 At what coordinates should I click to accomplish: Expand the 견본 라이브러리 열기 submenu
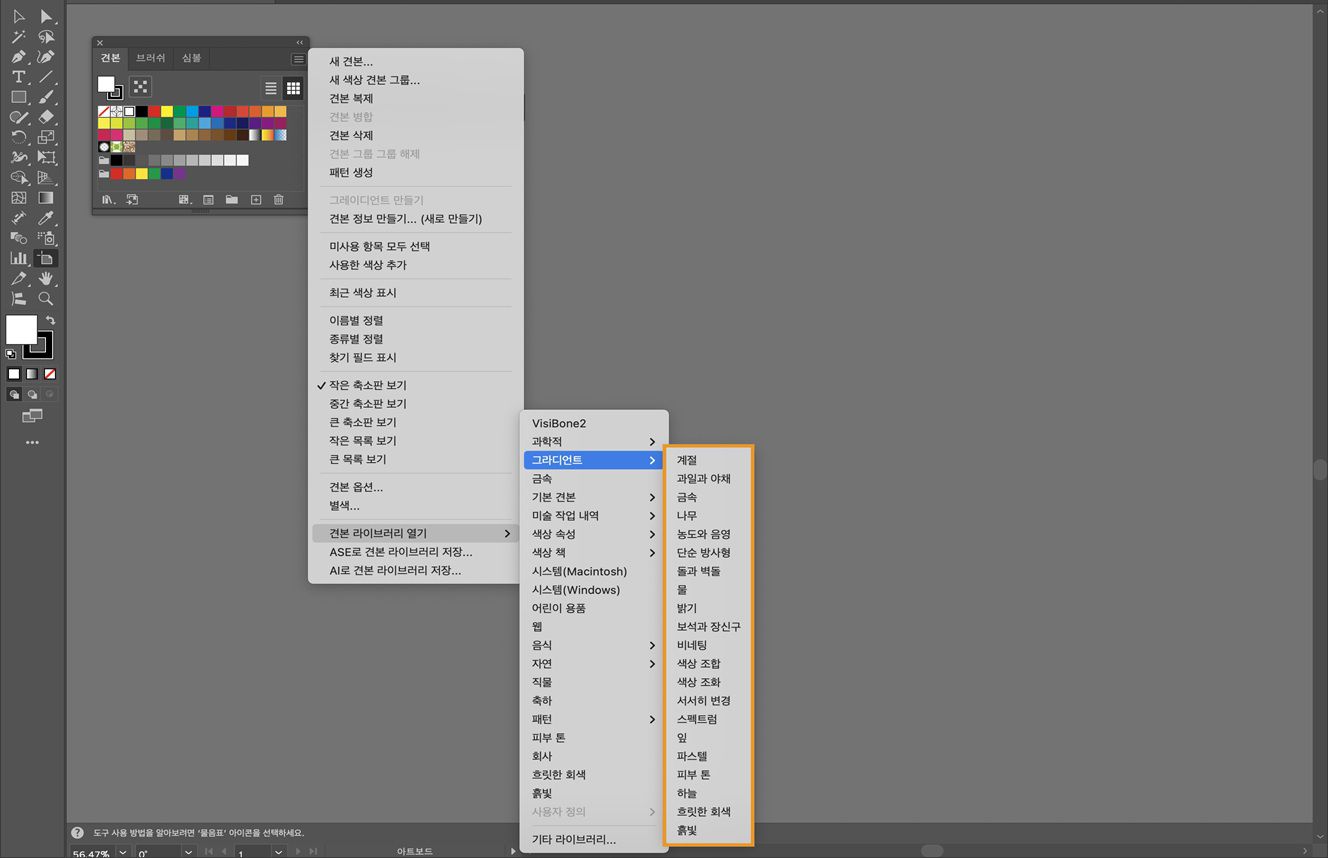[416, 533]
